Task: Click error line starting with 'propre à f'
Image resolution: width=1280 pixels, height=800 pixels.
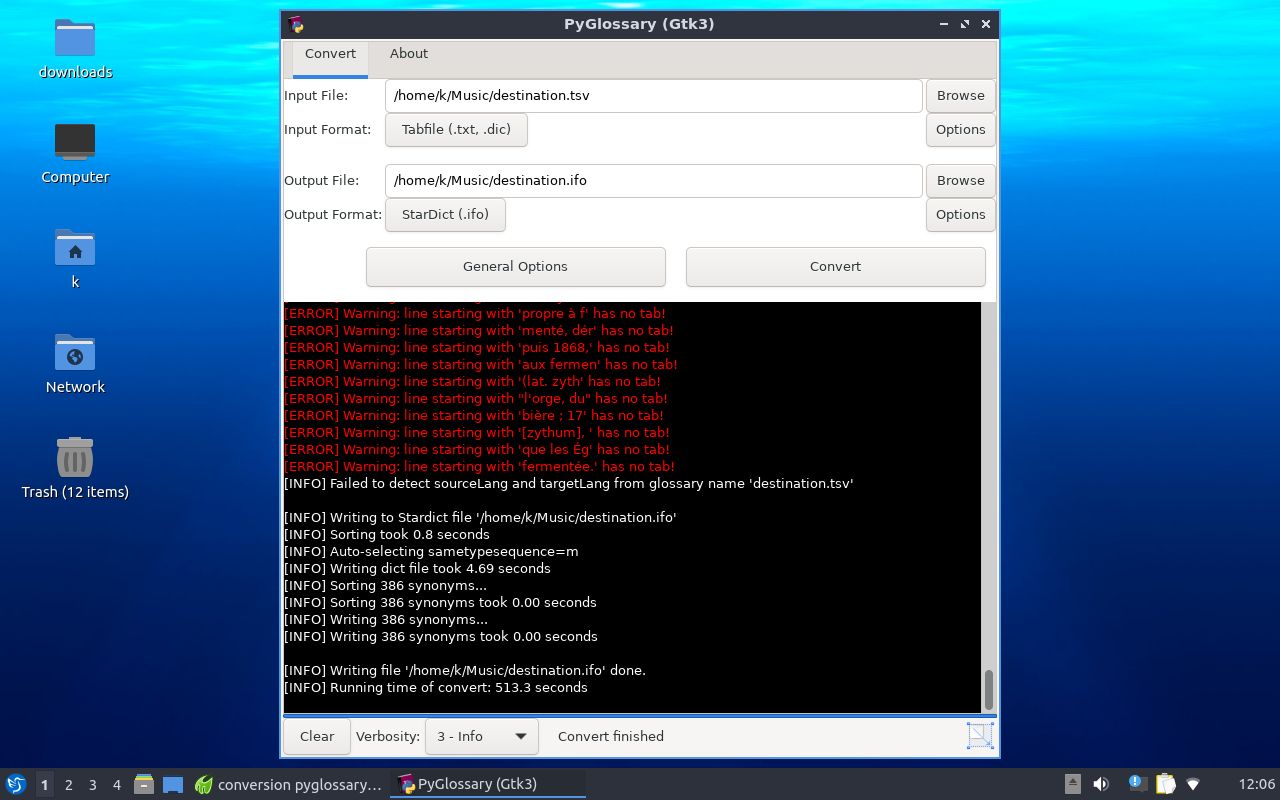Action: tap(475, 314)
